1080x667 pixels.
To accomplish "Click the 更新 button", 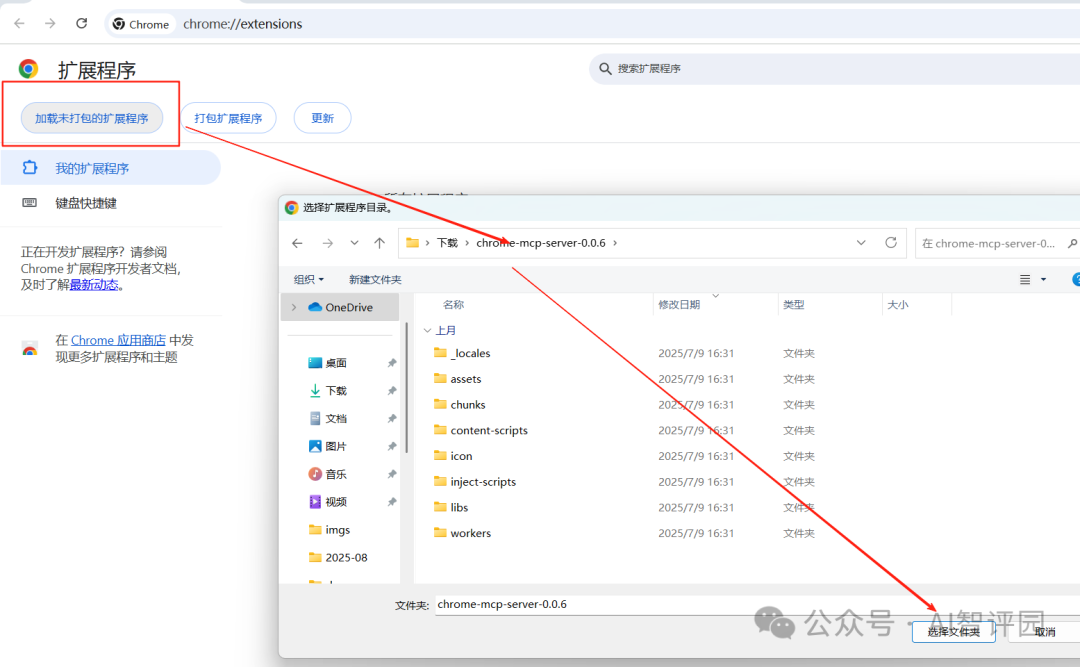I will coord(322,118).
